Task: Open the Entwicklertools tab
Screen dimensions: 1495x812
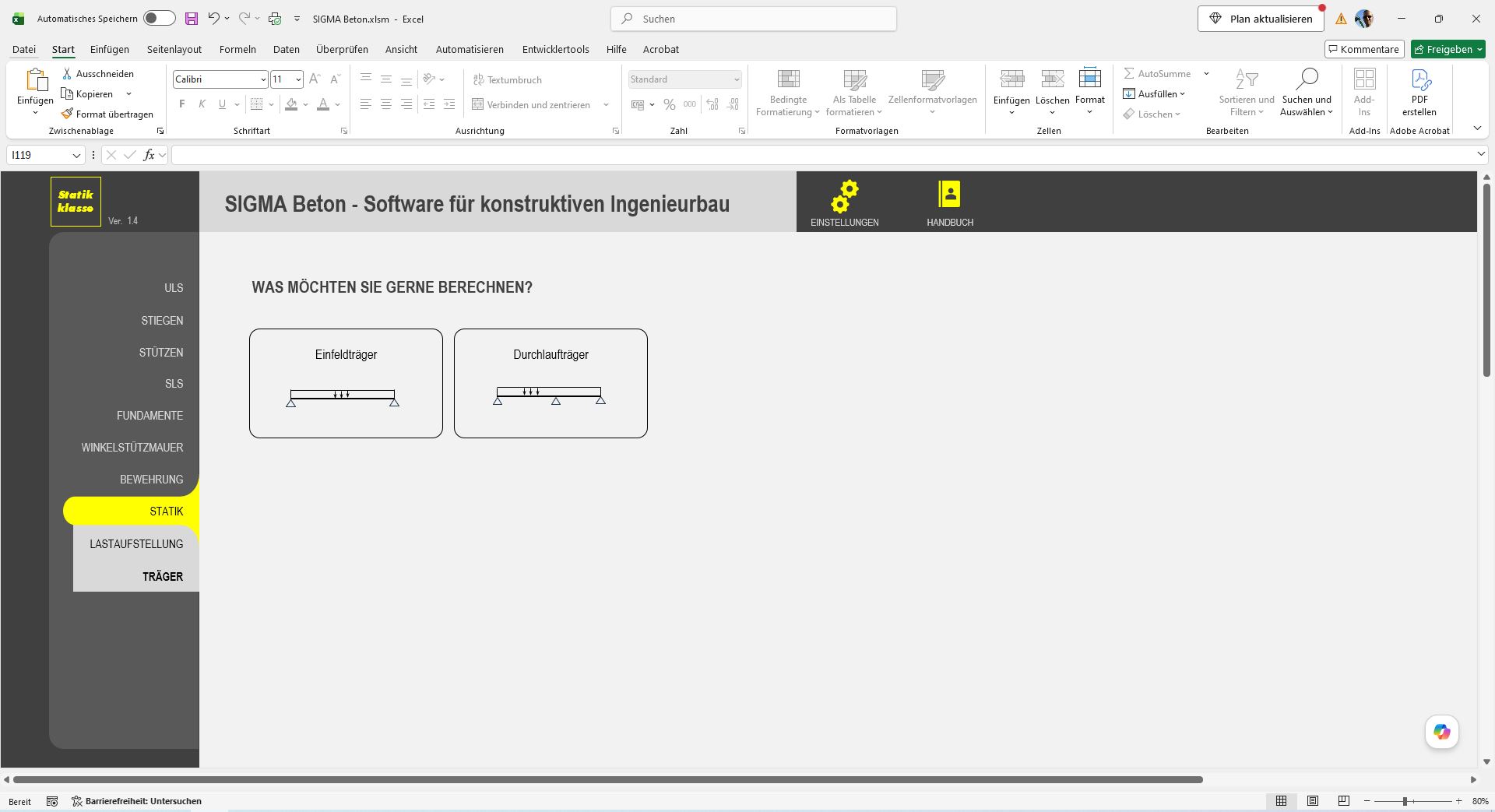Action: tap(555, 49)
